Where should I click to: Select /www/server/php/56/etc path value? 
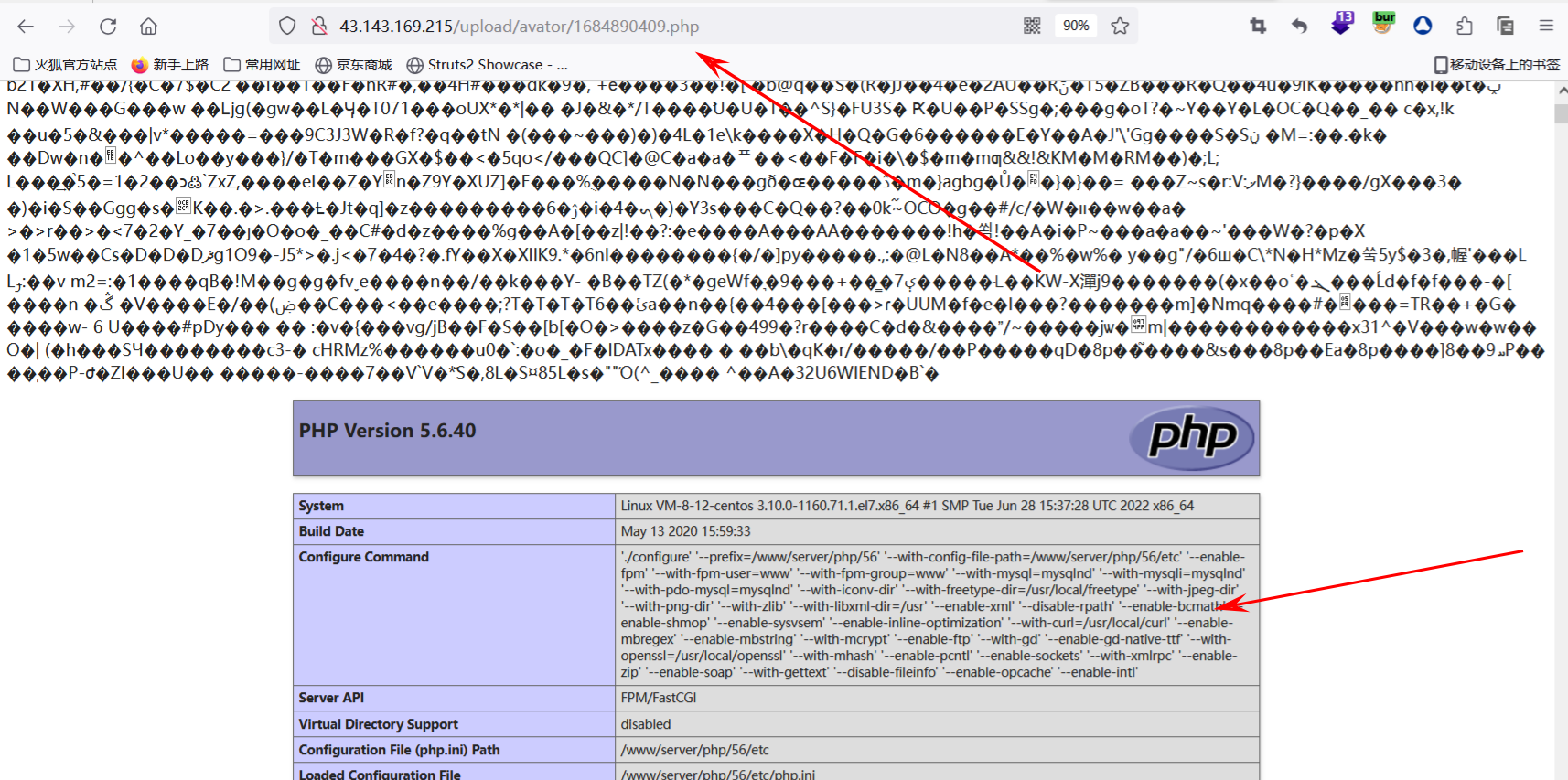tap(695, 750)
